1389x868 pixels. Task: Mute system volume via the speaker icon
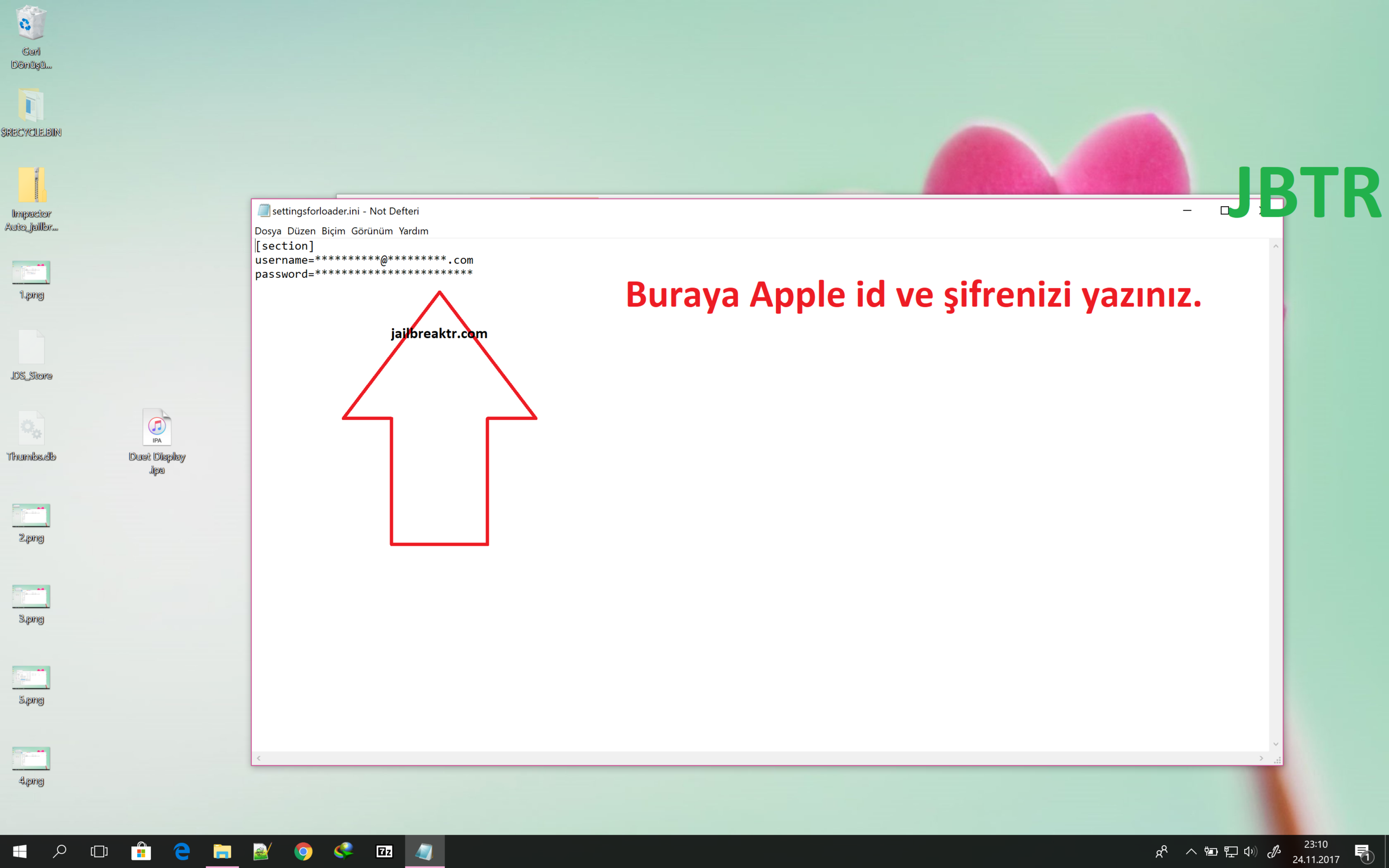tap(1251, 852)
